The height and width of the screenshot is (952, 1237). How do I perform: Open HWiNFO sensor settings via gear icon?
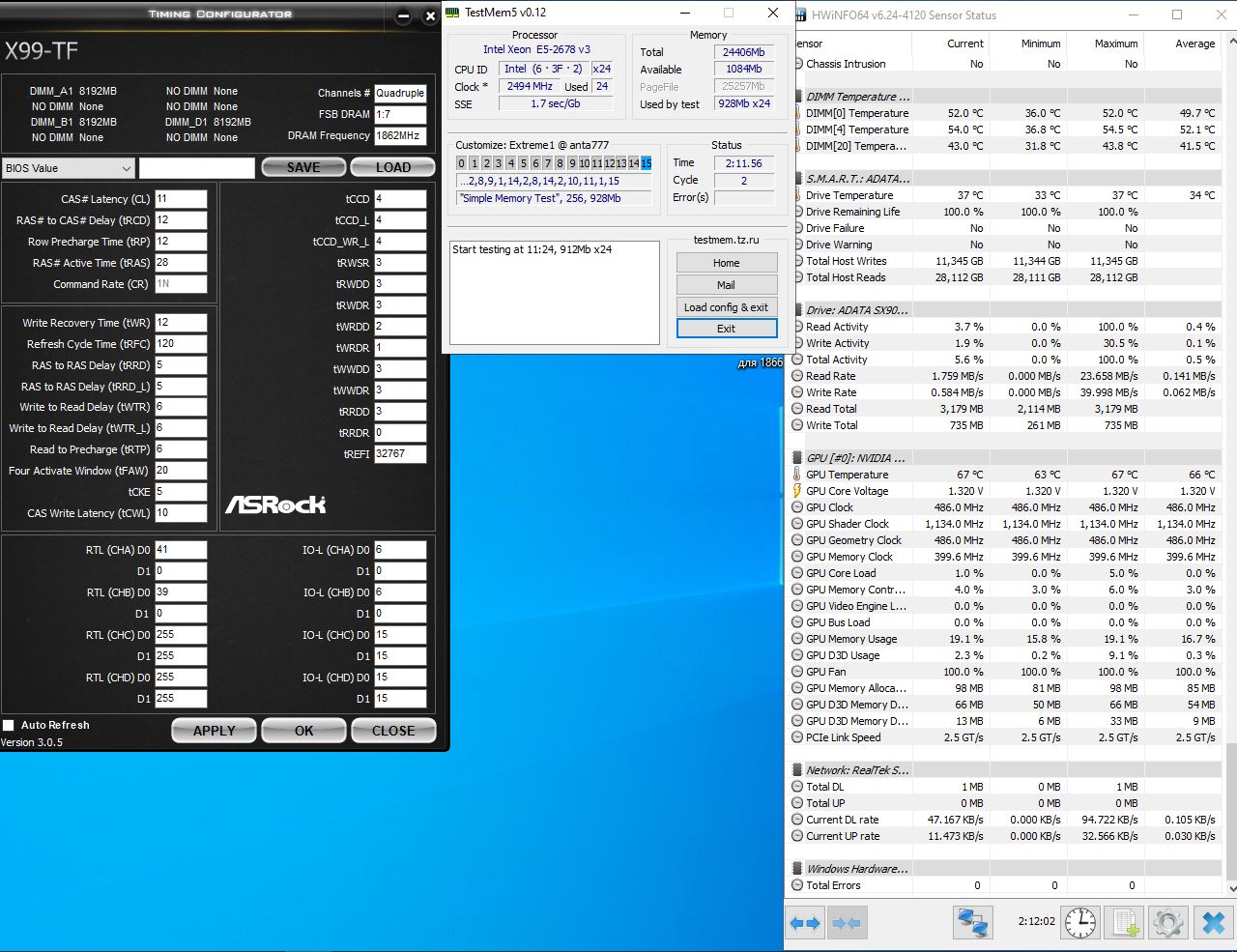(x=1167, y=922)
